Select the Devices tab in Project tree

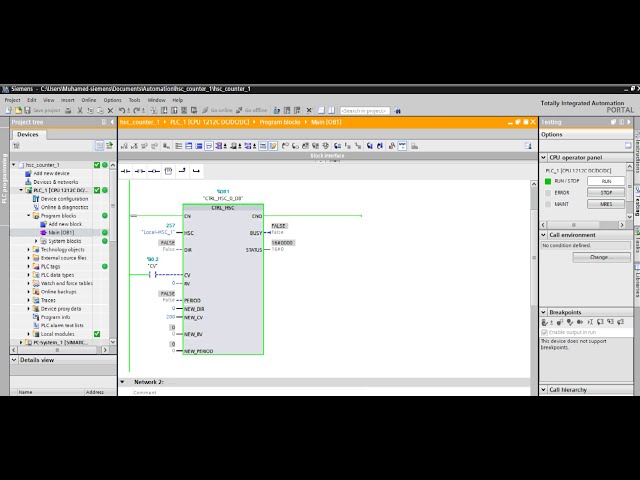point(28,134)
